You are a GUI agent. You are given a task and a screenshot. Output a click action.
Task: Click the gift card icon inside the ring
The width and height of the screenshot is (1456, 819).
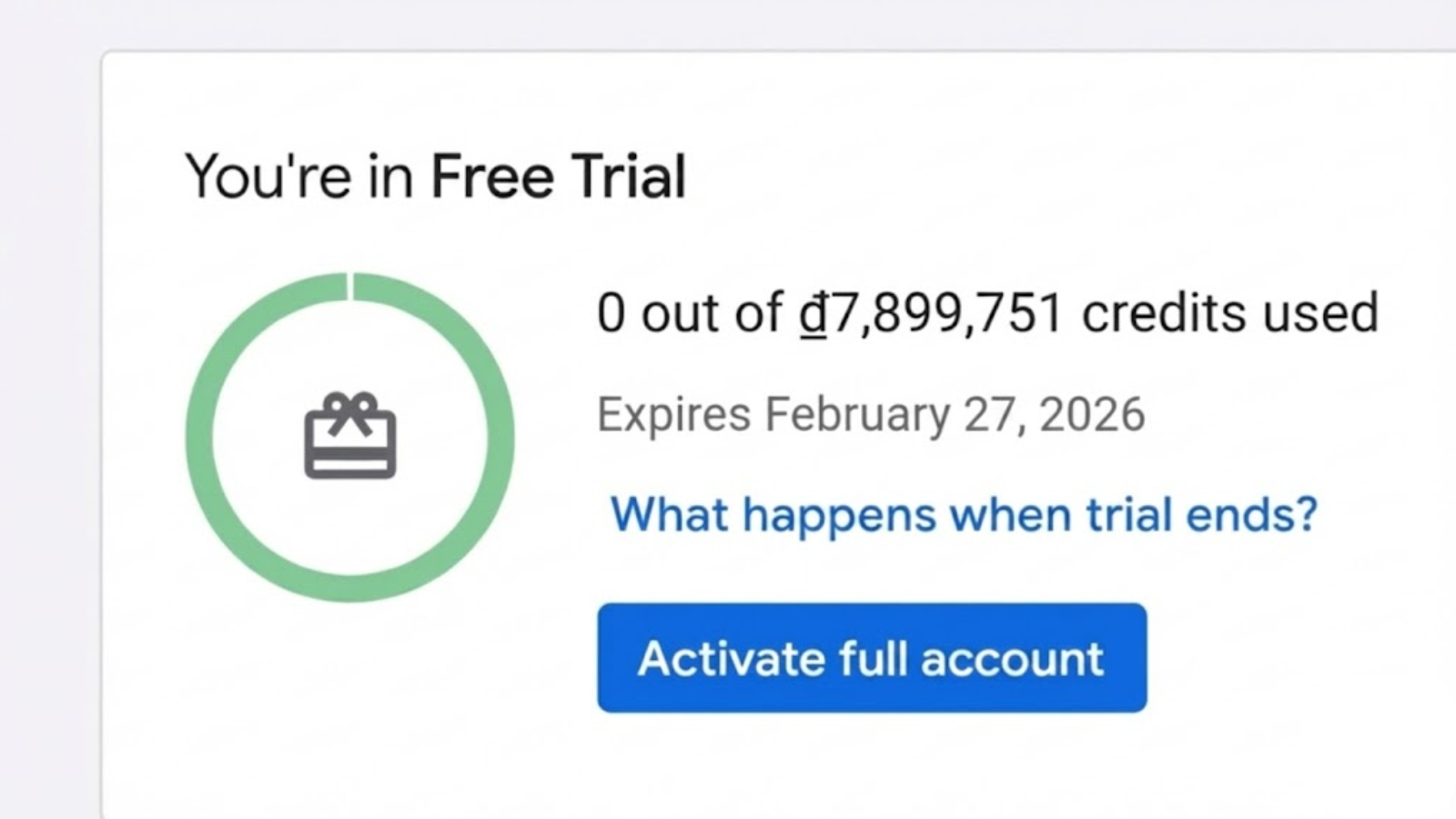click(350, 436)
